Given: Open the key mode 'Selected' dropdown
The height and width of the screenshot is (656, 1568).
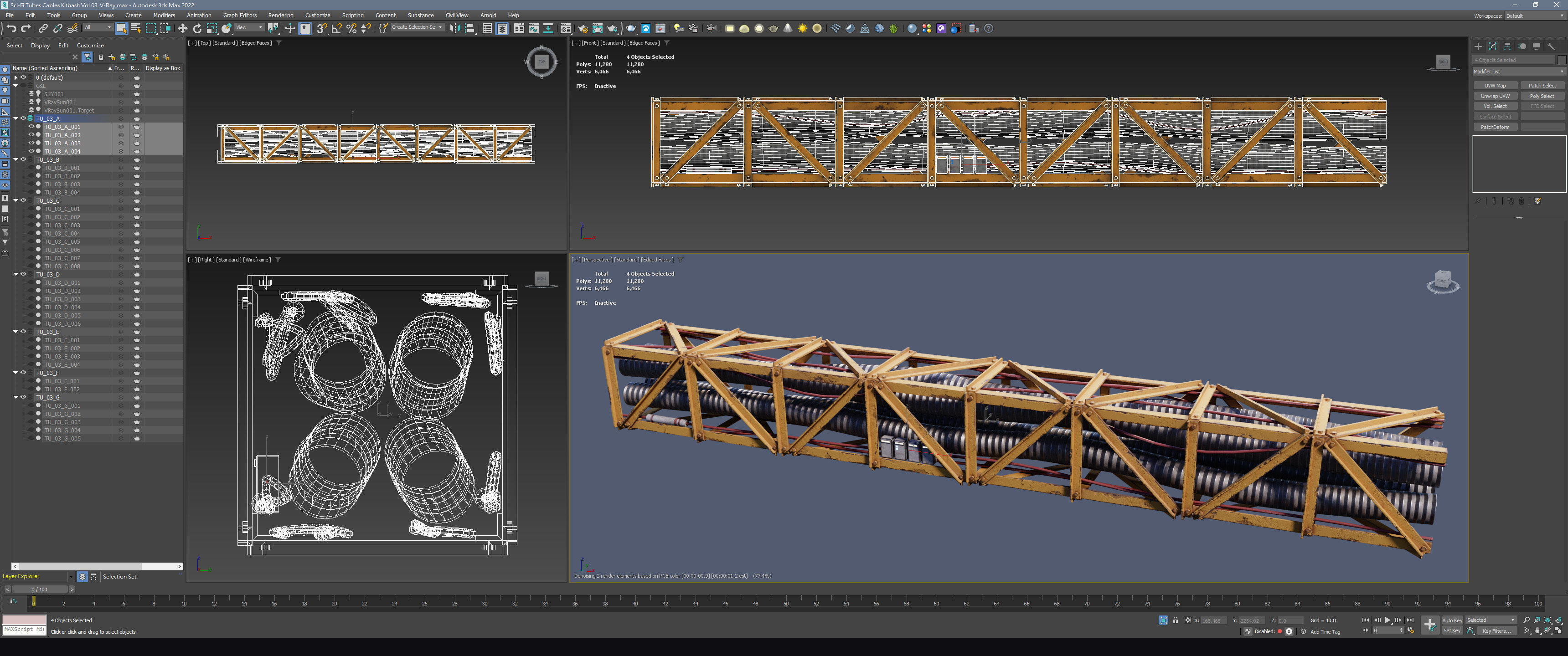Looking at the screenshot, I should (x=1491, y=620).
